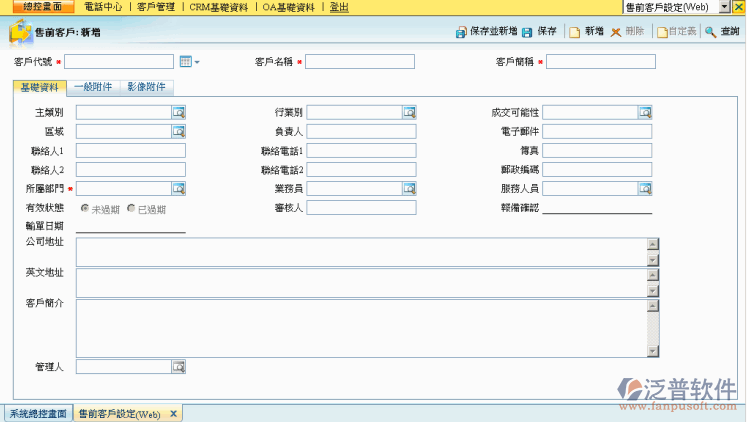
Task: Open lookup icon for 管理人 field
Action: [x=179, y=367]
